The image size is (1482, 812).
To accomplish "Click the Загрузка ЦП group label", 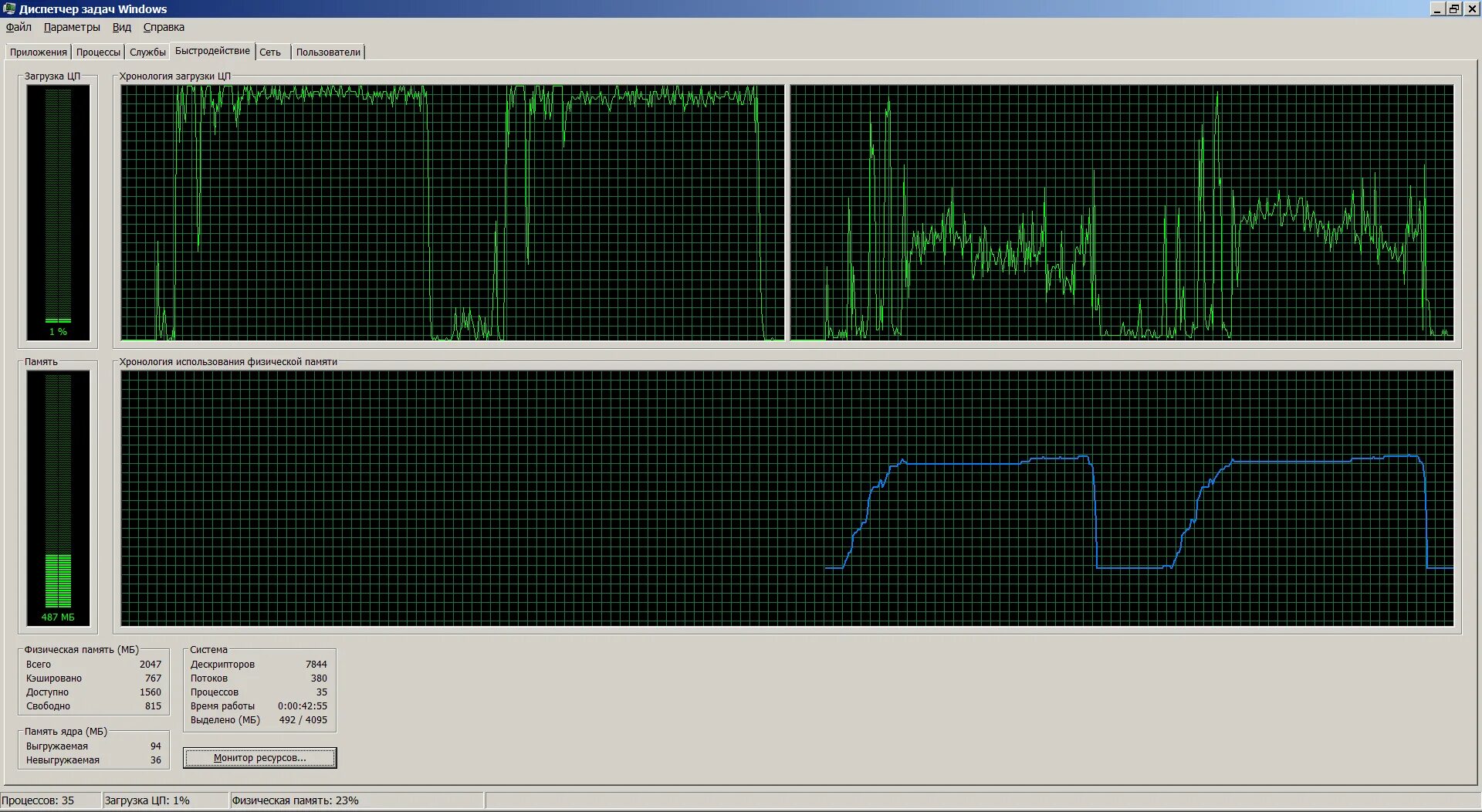I will [x=52, y=76].
